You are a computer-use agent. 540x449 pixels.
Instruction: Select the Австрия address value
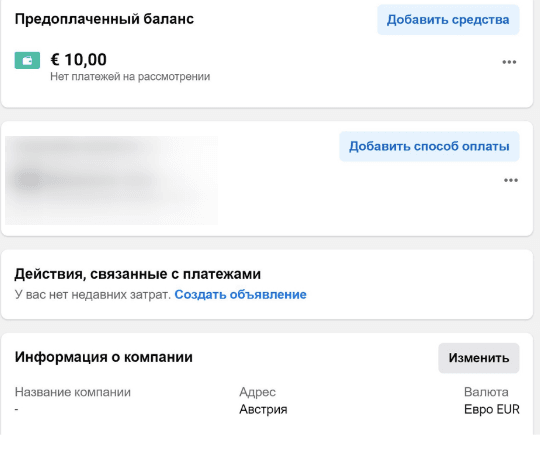click(263, 409)
